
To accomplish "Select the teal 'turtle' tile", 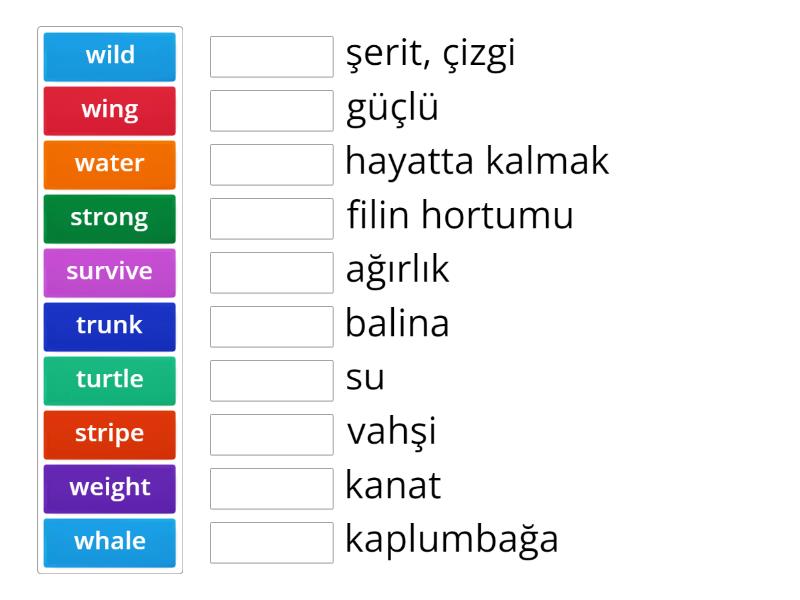I will coord(110,380).
